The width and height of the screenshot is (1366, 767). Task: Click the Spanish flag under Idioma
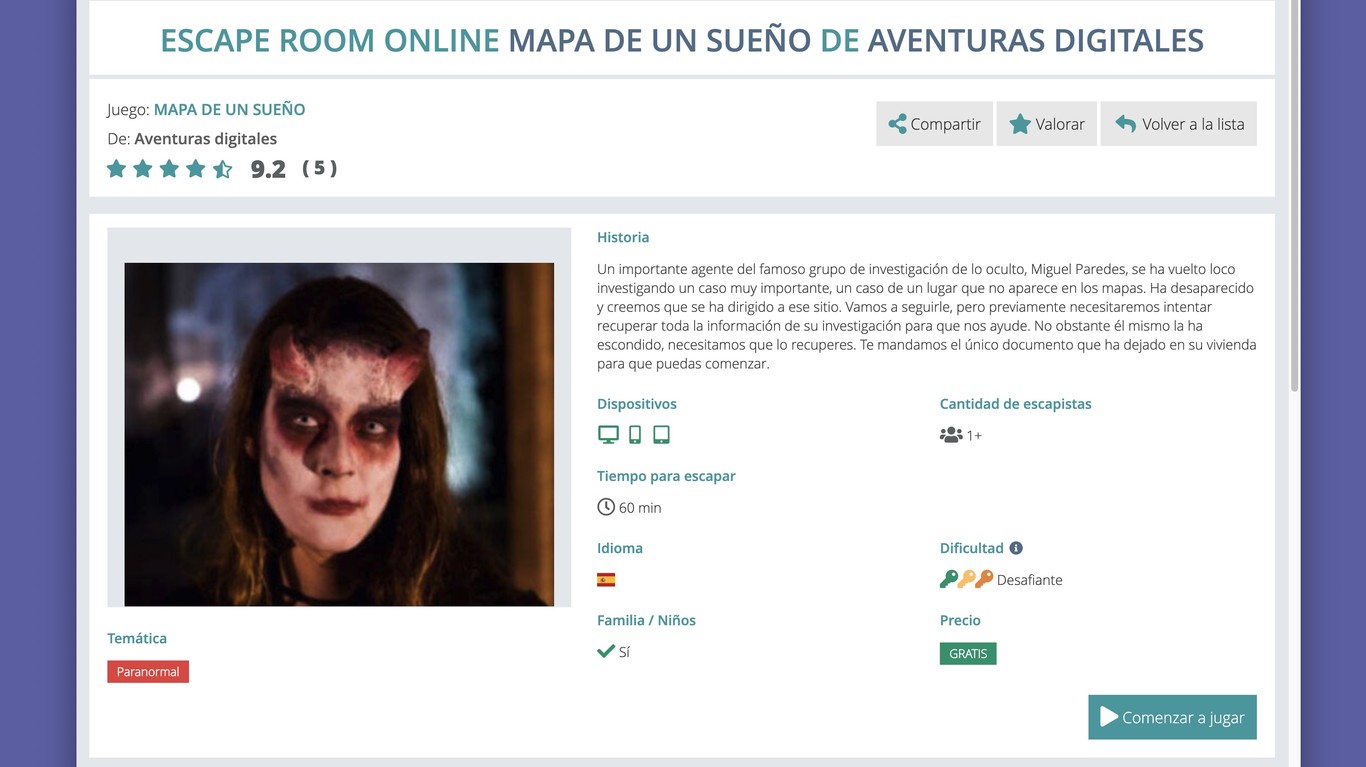click(x=605, y=578)
